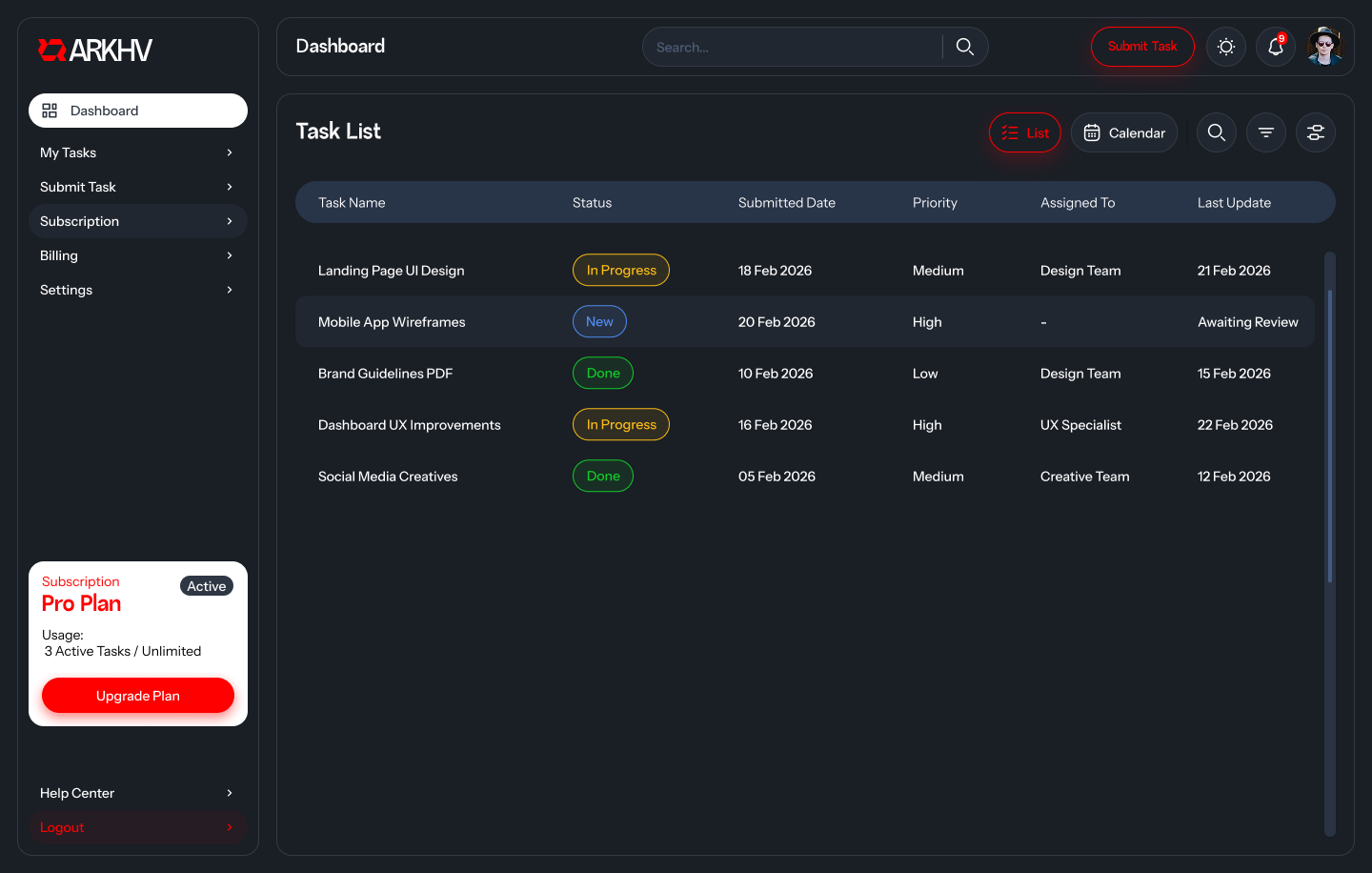Click the user profile avatar

(x=1324, y=47)
